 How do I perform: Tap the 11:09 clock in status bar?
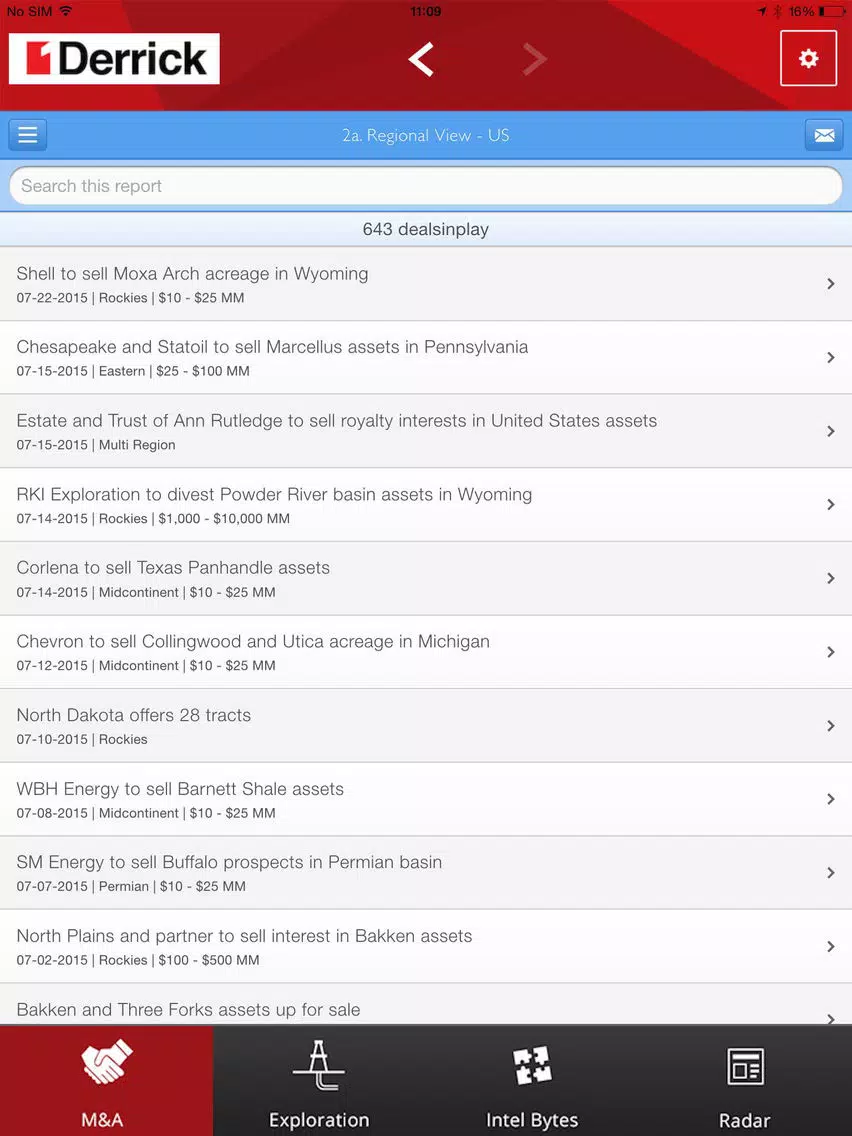425,12
